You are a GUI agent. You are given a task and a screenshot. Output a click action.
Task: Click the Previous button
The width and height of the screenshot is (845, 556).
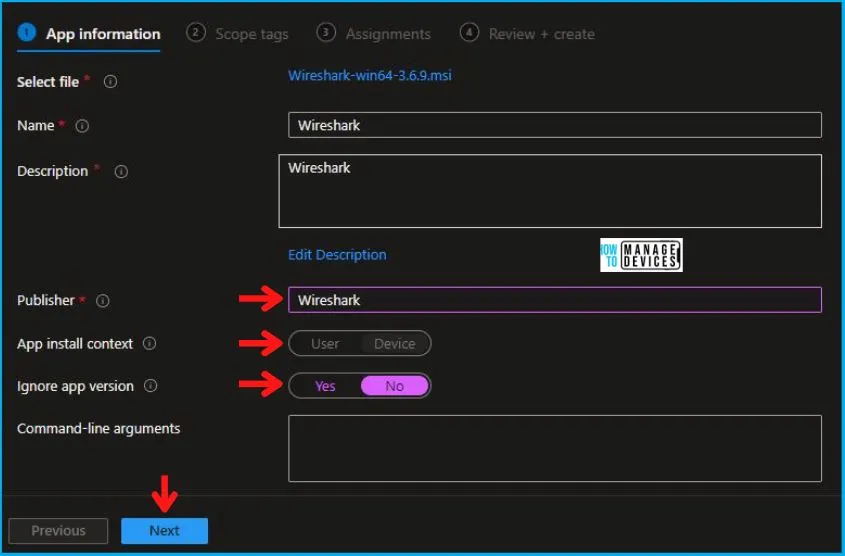click(58, 531)
